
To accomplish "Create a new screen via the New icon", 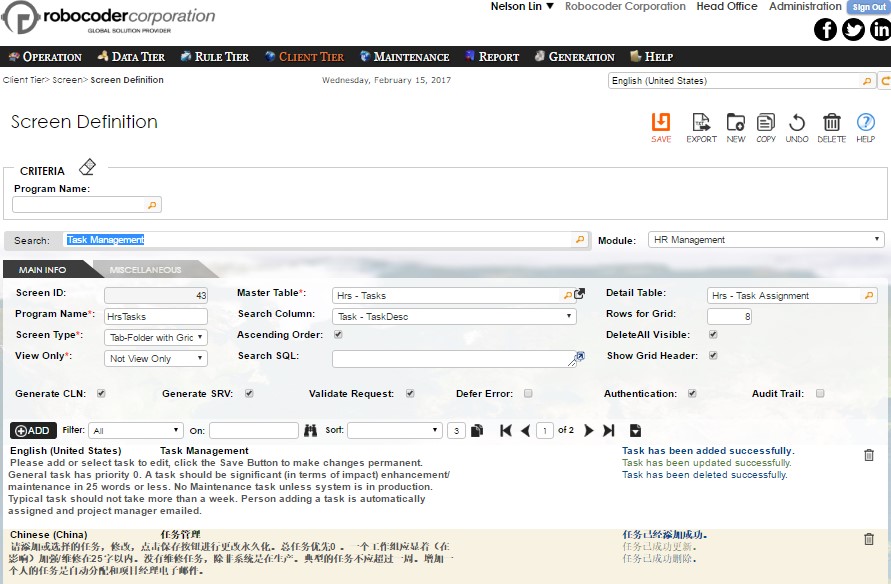I will [737, 122].
